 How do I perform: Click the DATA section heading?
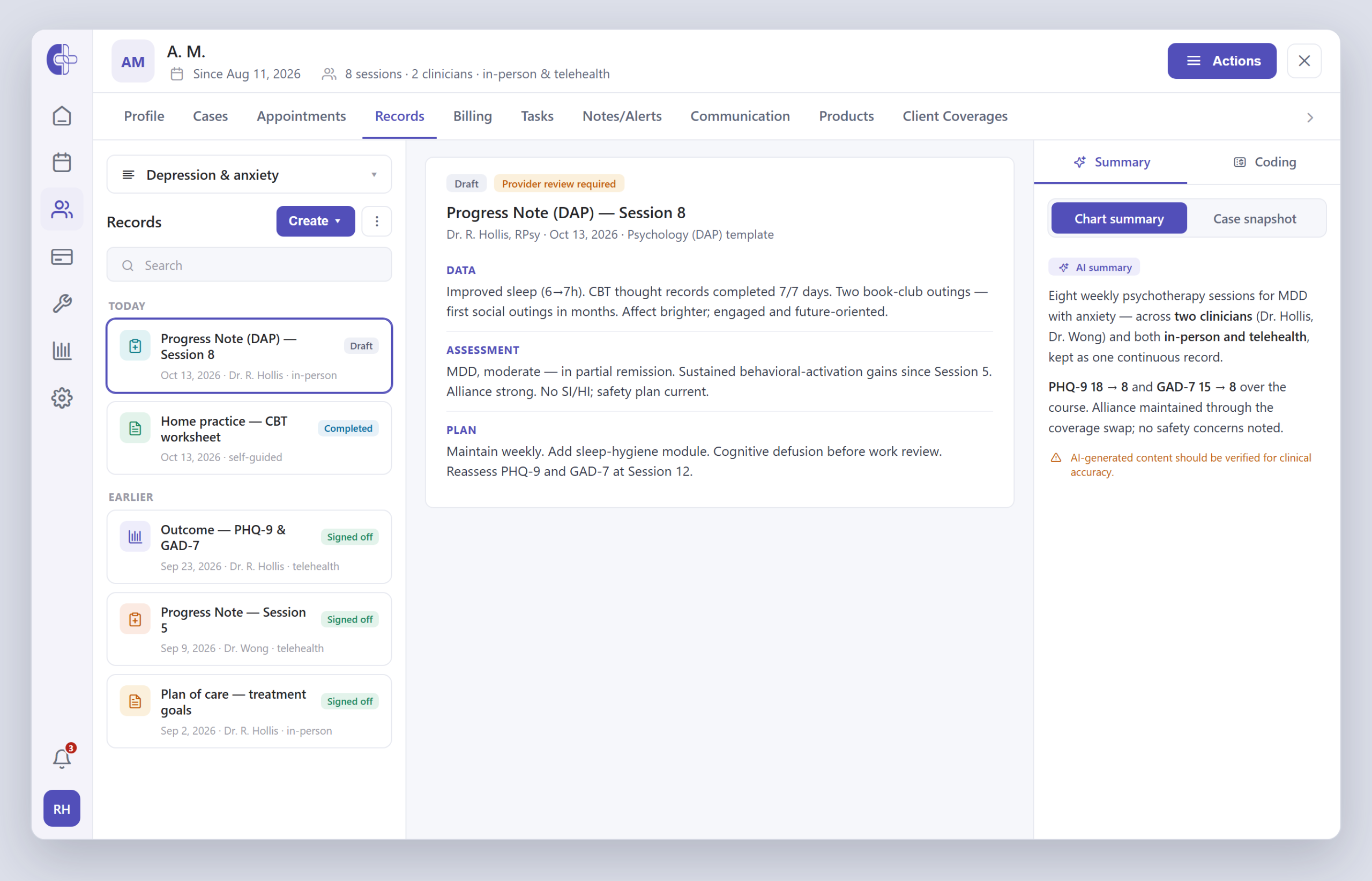pos(461,270)
